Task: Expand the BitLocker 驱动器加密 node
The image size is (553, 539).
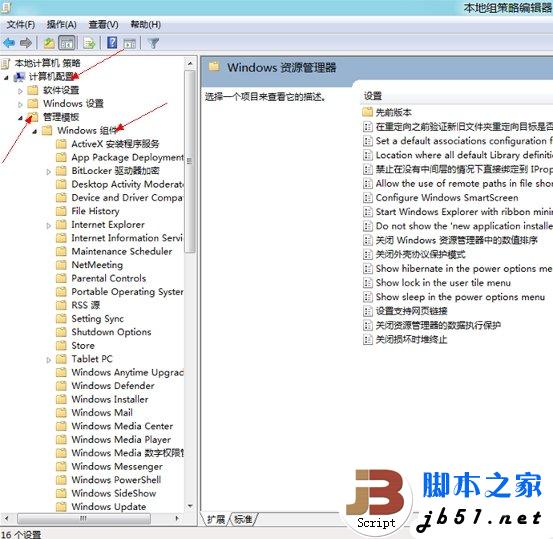Action: click(49, 172)
